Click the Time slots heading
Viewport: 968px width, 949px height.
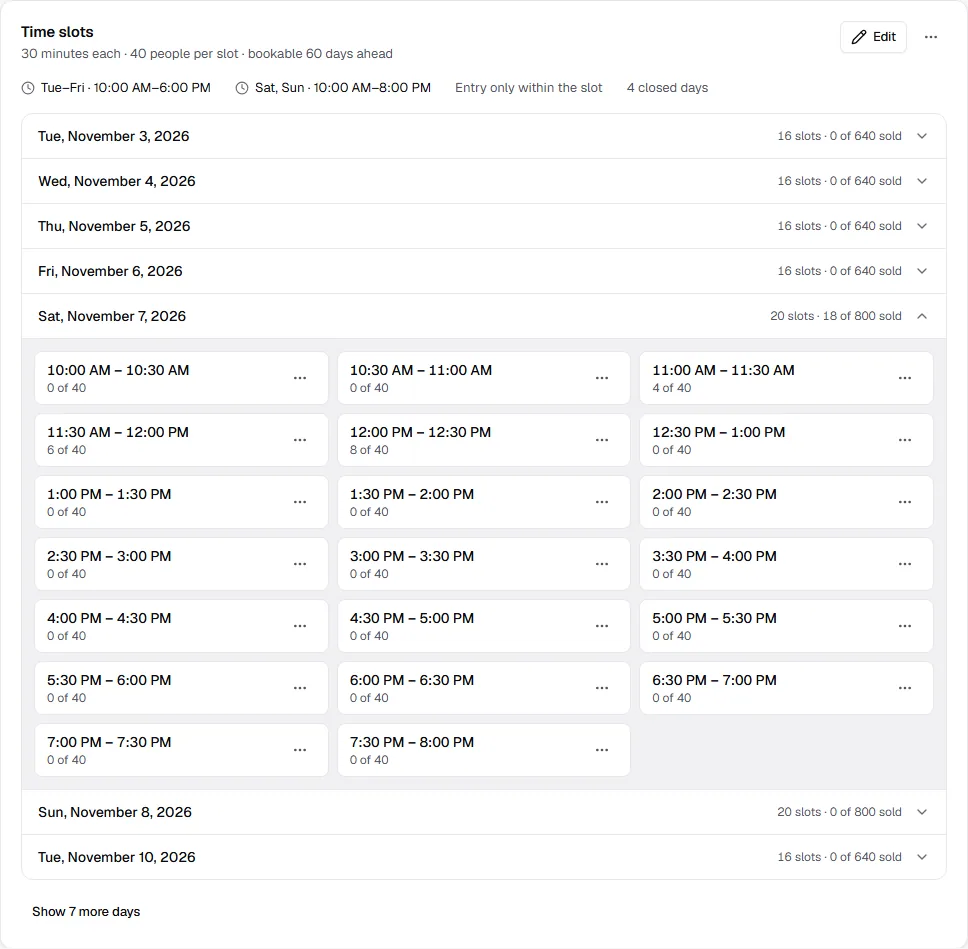point(57,32)
